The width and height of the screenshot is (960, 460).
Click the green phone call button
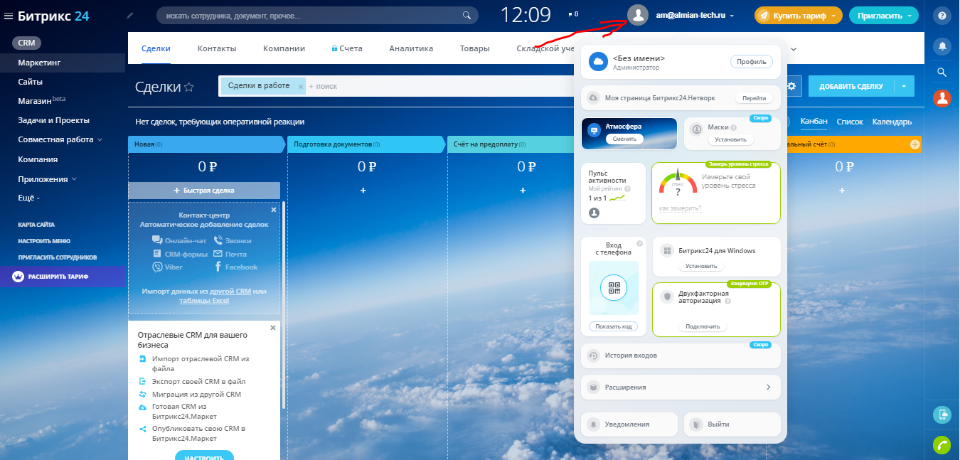coord(942,445)
